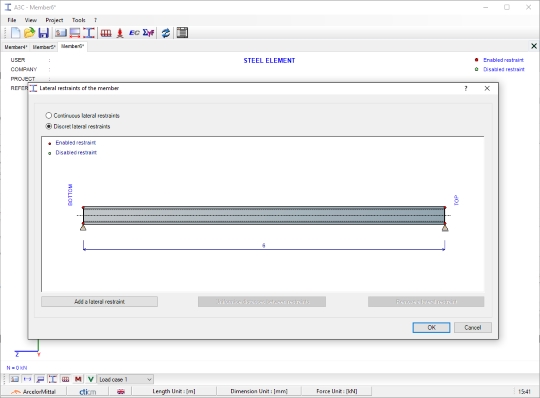Image resolution: width=540 pixels, height=398 pixels.
Task: Save project using floppy disk icon
Action: (x=43, y=33)
